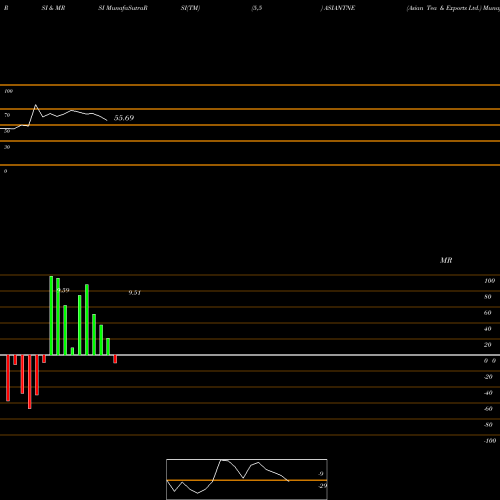Image resolution: width=500 pixels, height=500 pixels.
Task: Click the 9.51 value label
Action: (x=135, y=293)
